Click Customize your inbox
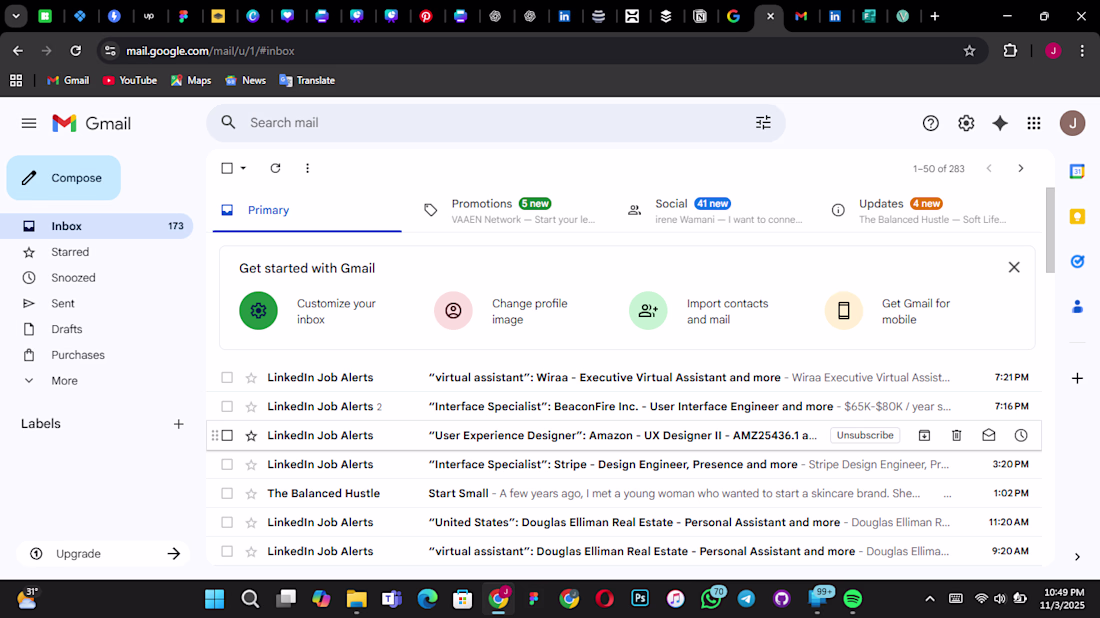The width and height of the screenshot is (1100, 618). (310, 311)
